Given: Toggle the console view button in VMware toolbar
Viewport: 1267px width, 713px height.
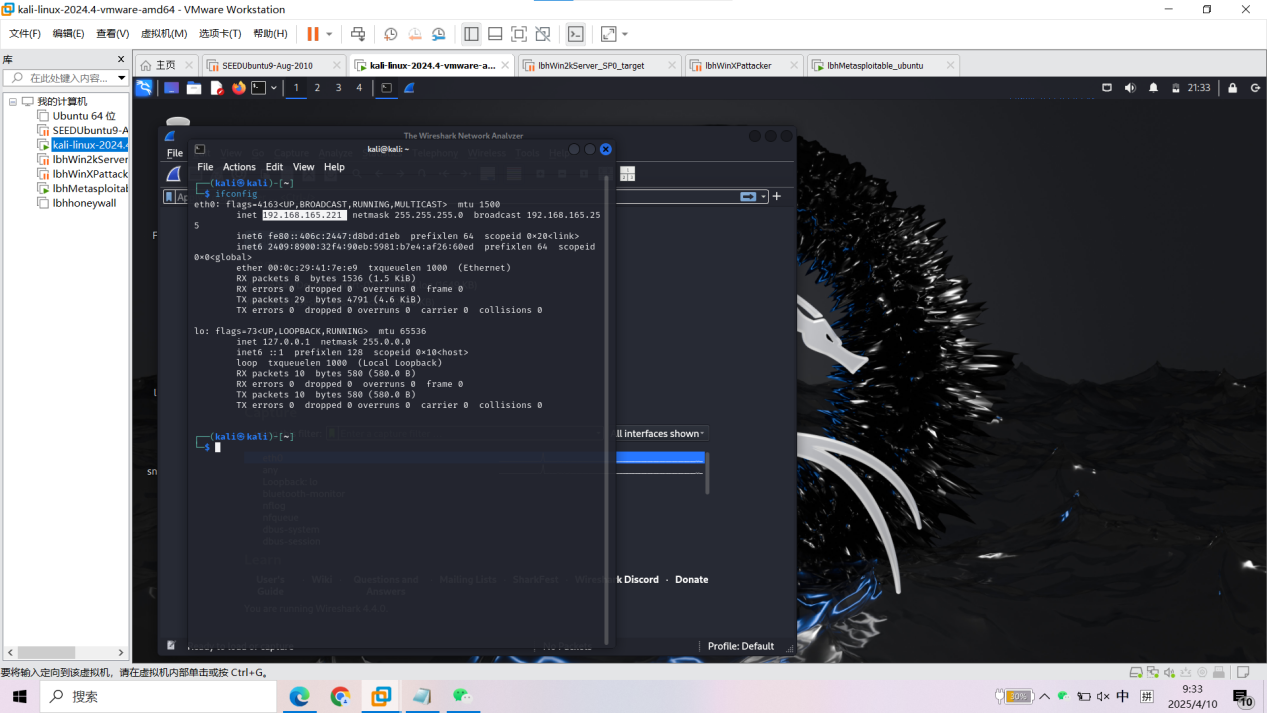Looking at the screenshot, I should 576,34.
